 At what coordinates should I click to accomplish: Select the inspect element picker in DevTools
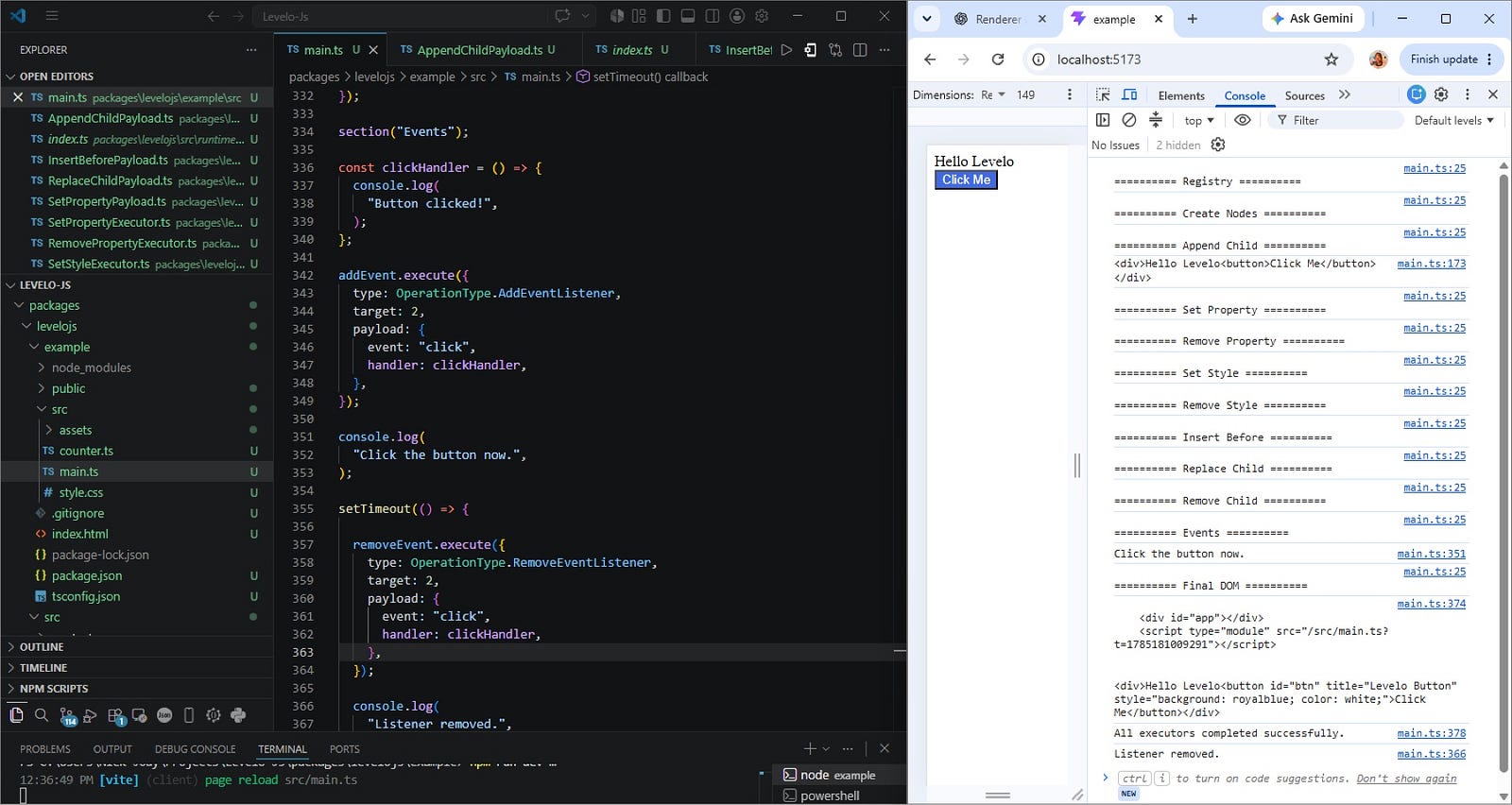coord(1103,94)
